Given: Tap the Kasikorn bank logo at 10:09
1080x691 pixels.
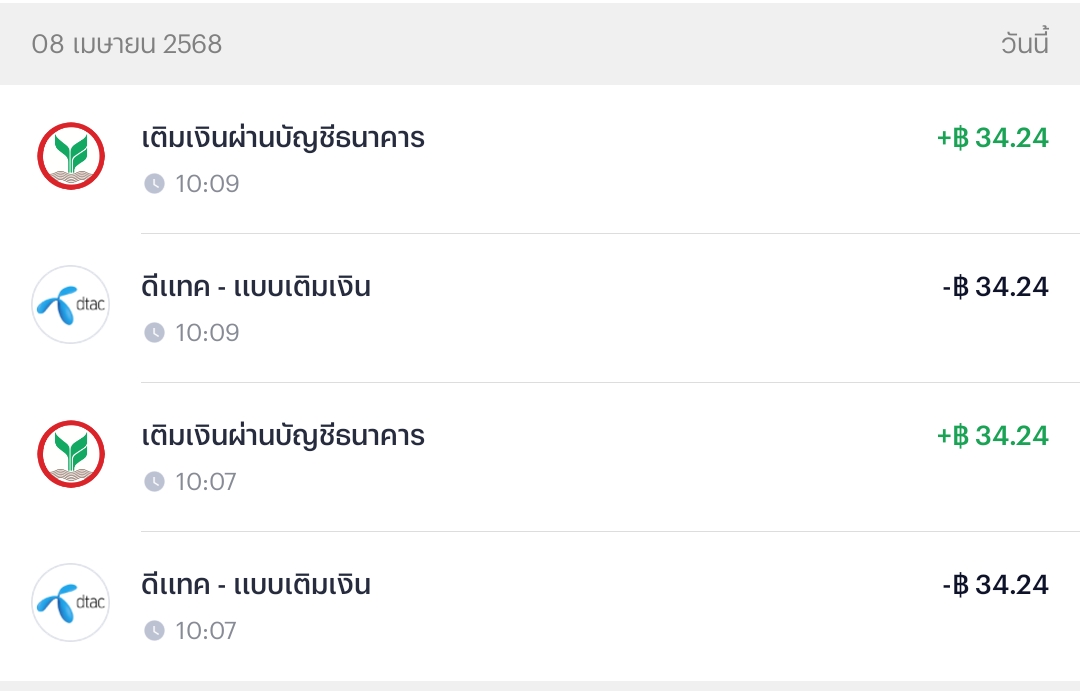Looking at the screenshot, I should (71, 156).
